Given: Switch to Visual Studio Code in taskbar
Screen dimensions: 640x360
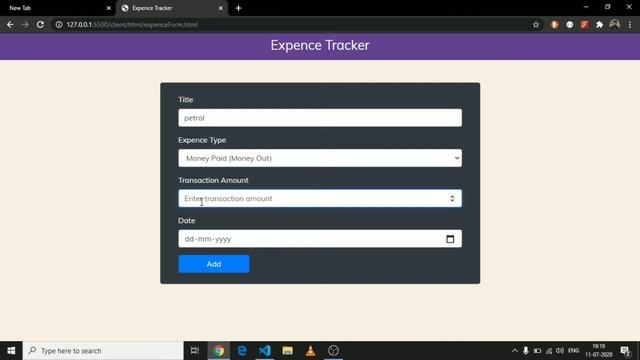Looking at the screenshot, I should pyautogui.click(x=264, y=351).
